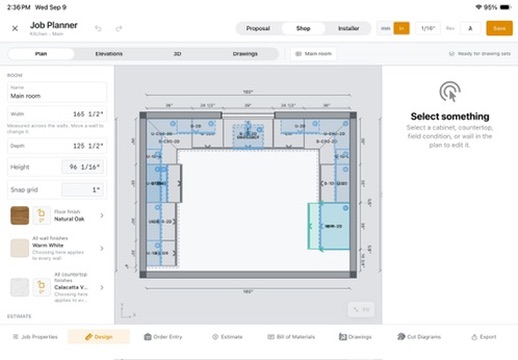Switch units to mm
Screen dimensions: 518x360
(x=385, y=28)
